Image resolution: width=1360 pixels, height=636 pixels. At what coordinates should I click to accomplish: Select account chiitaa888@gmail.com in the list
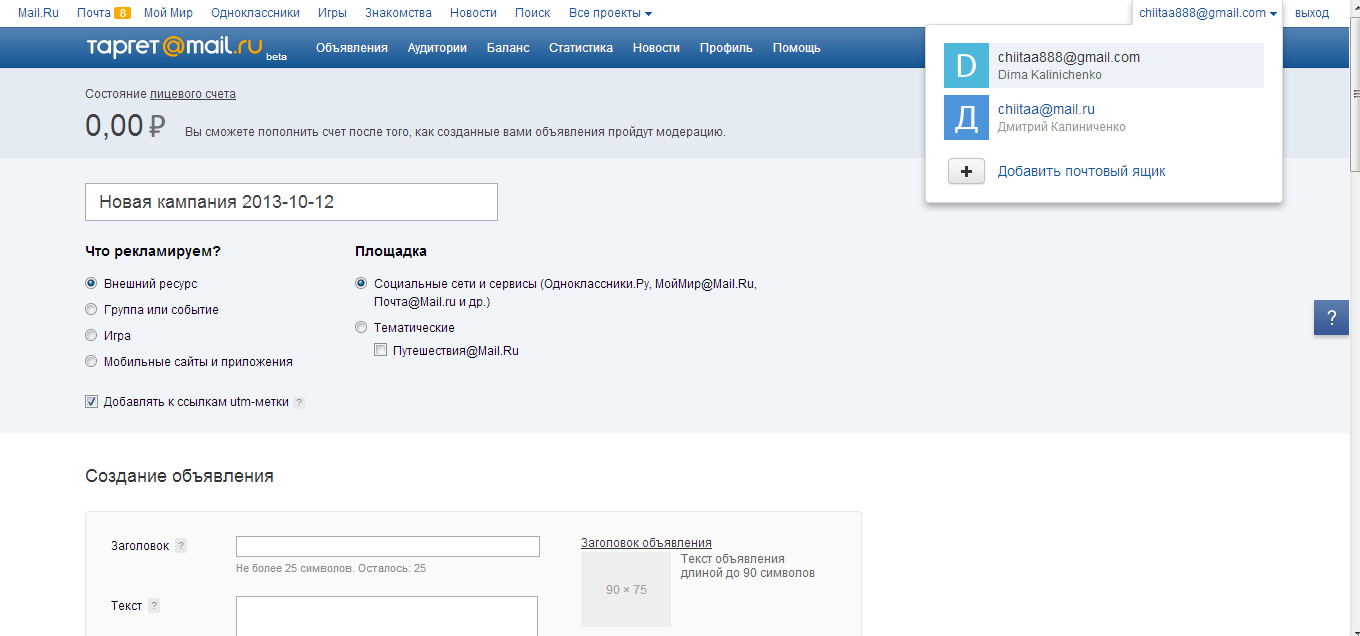pos(1104,66)
